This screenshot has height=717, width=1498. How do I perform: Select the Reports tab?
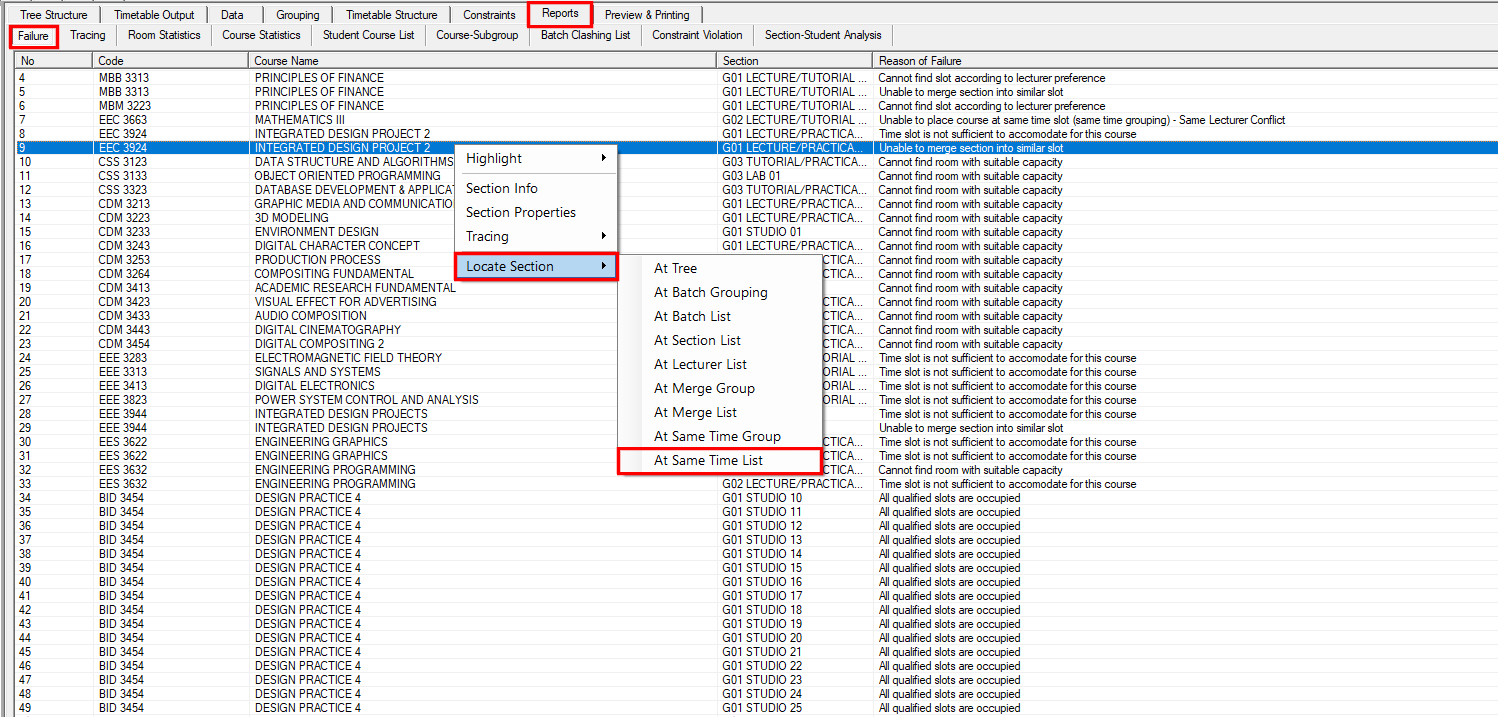[x=561, y=14]
